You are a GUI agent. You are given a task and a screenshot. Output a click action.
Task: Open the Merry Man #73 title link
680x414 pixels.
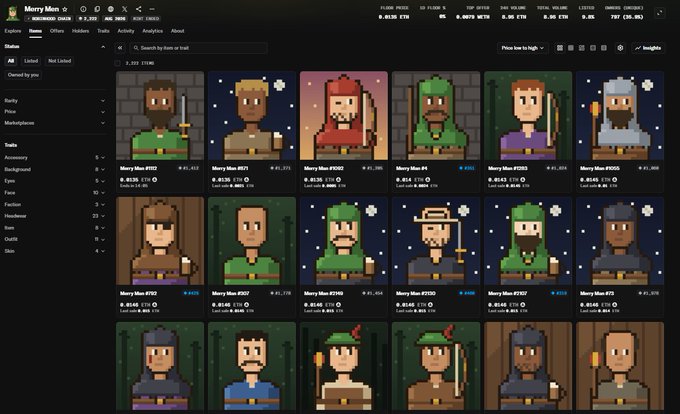click(596, 293)
